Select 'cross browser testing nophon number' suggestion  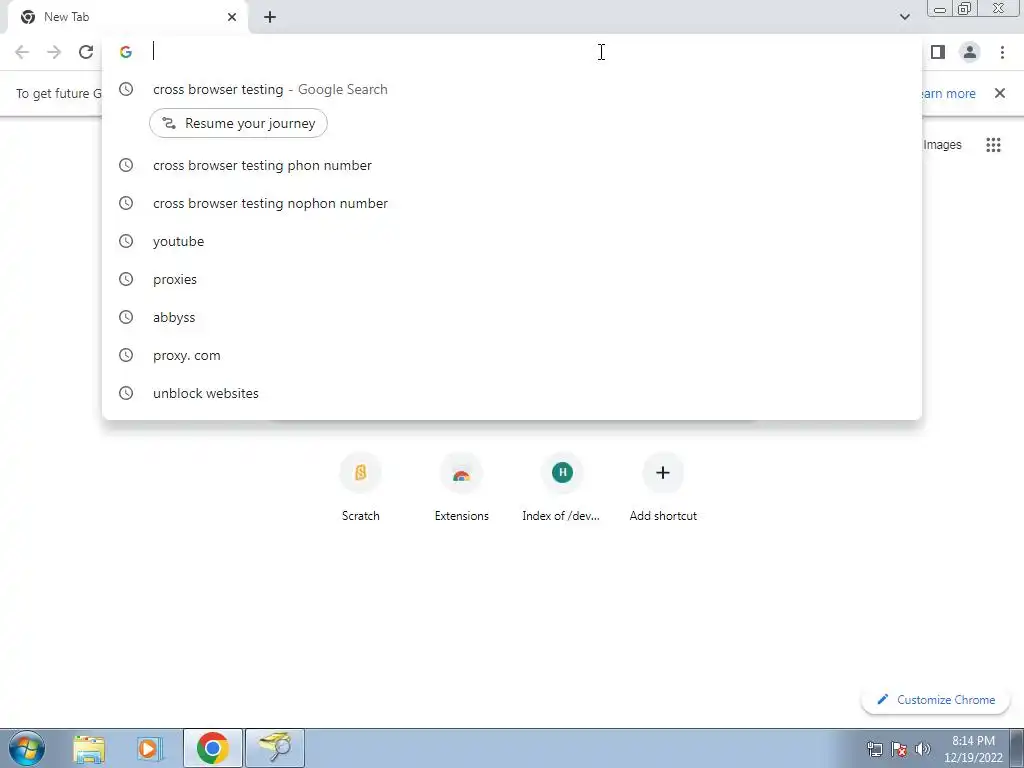point(512,203)
